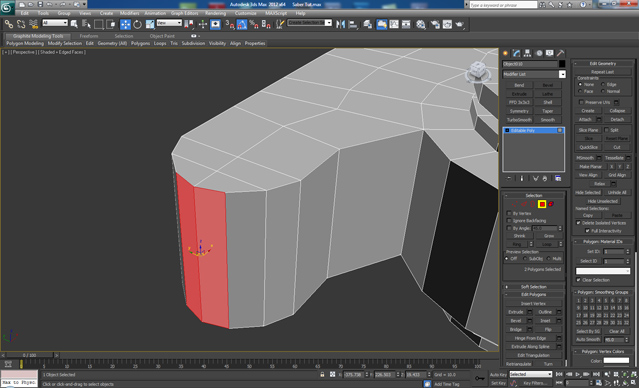Screen dimensions: 639x388
Task: Toggle the 3D Snaps icon
Action: [230, 24]
